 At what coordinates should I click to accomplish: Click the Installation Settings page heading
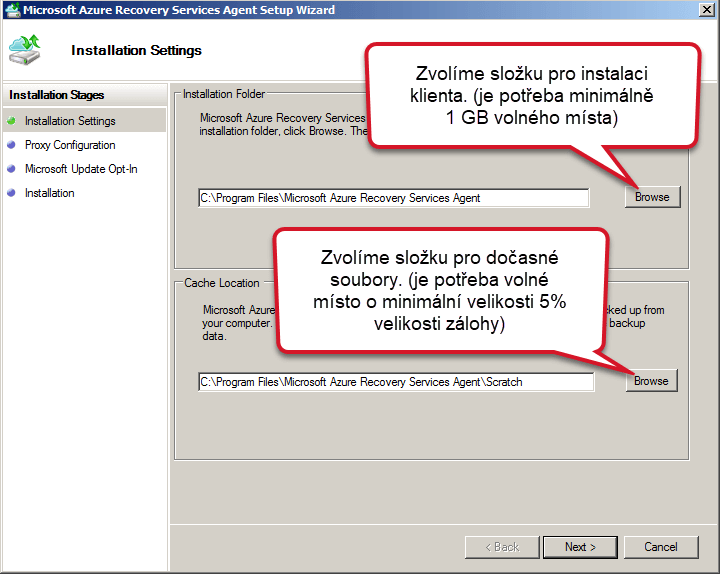(x=136, y=50)
